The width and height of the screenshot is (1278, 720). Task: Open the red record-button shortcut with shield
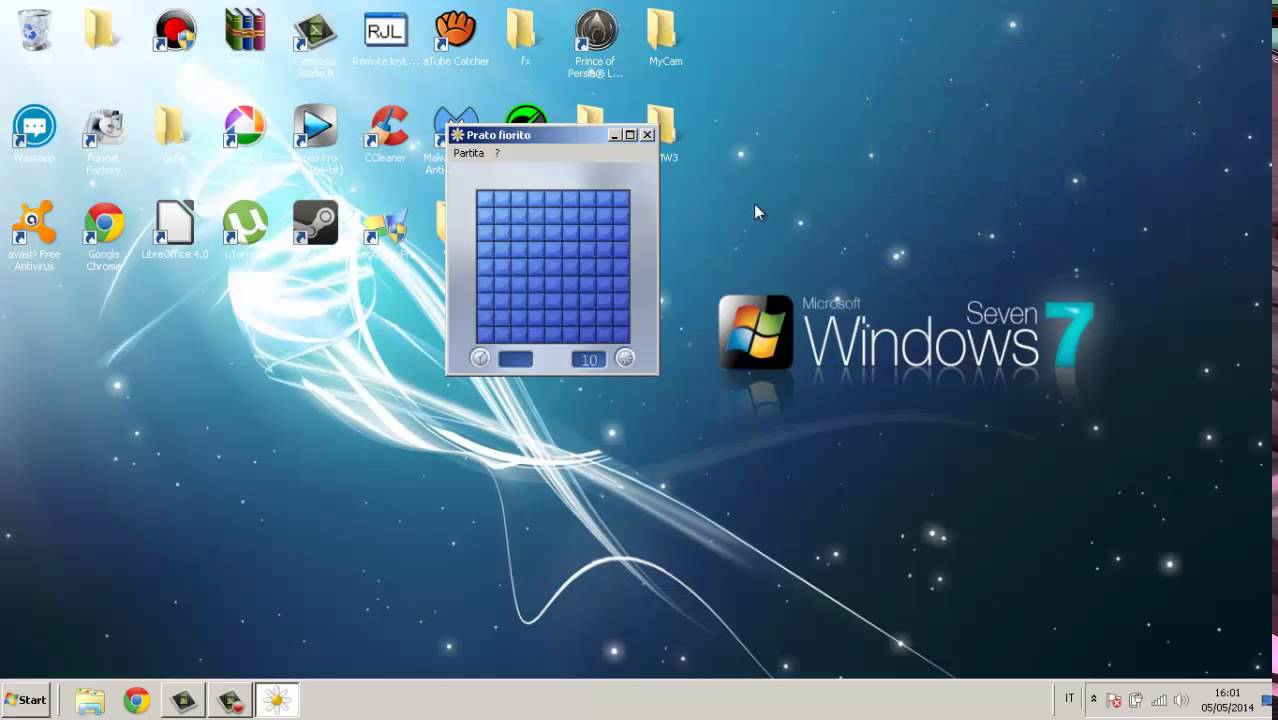[x=175, y=31]
